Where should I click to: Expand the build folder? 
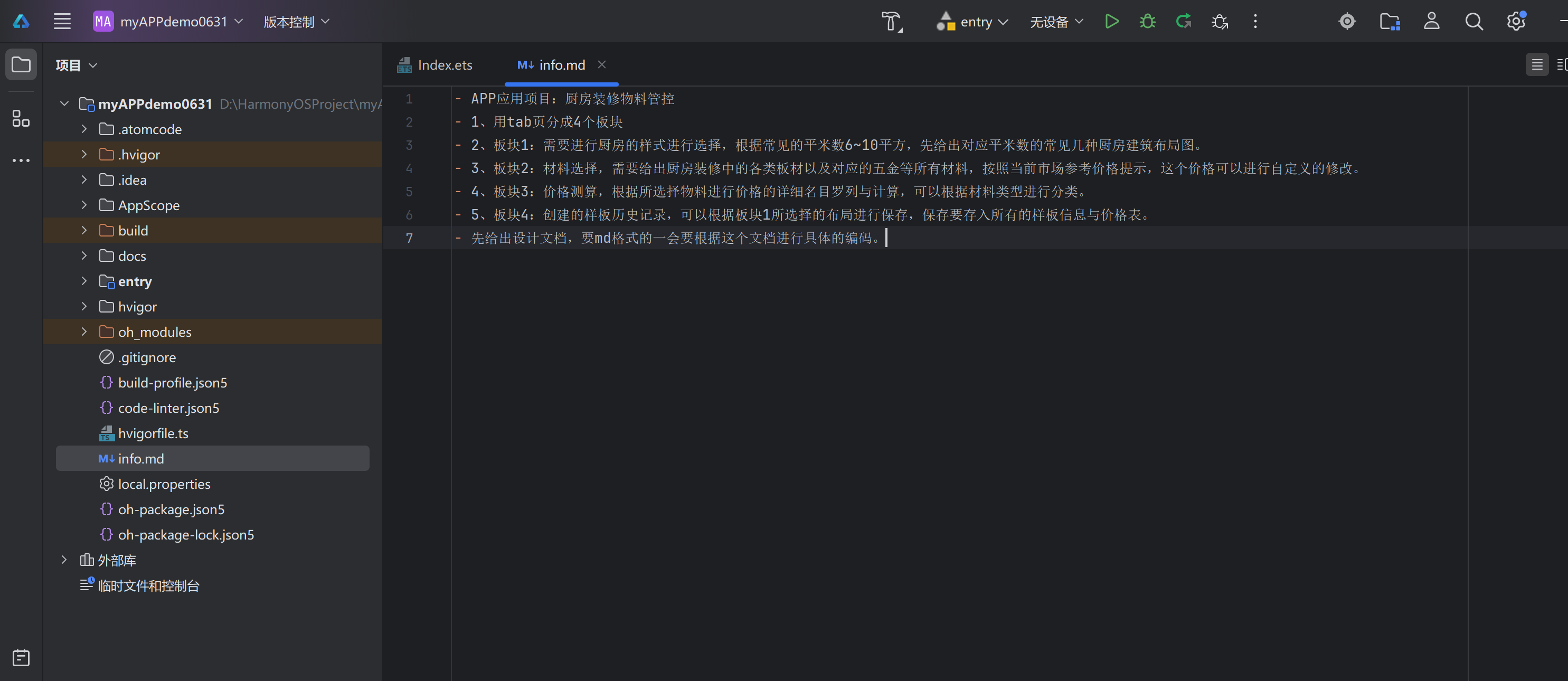[x=84, y=231]
